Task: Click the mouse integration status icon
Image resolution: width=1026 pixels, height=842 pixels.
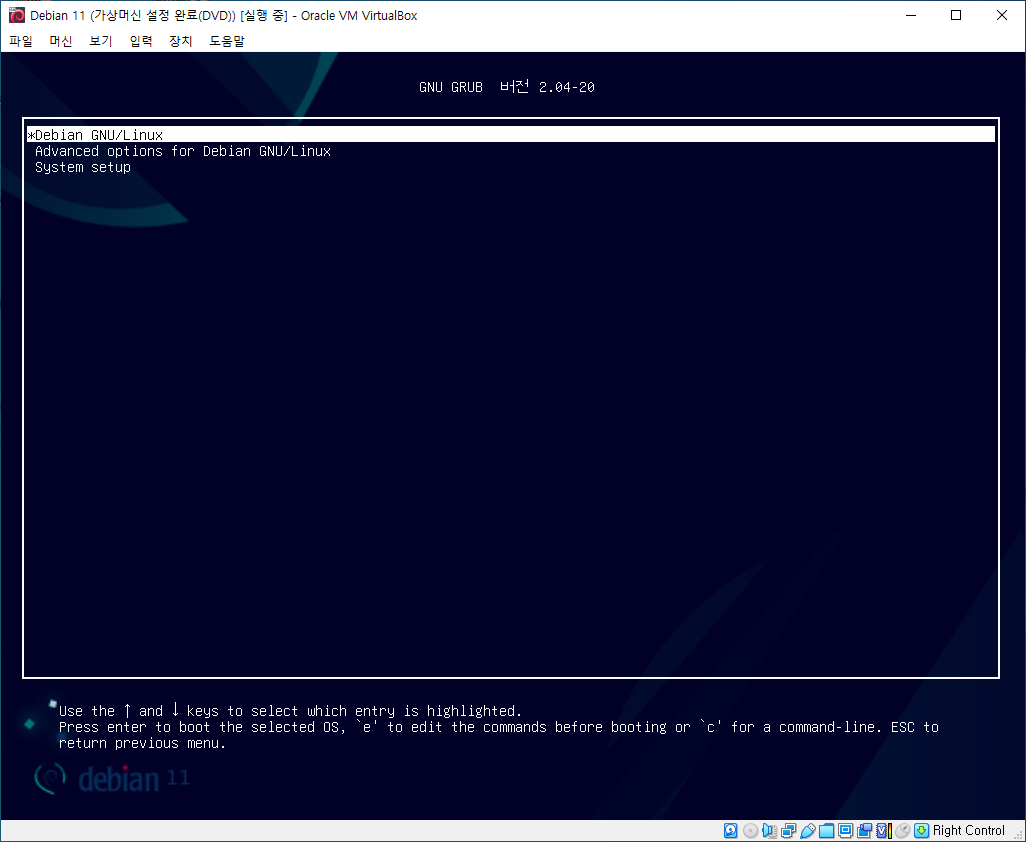Action: pos(902,831)
